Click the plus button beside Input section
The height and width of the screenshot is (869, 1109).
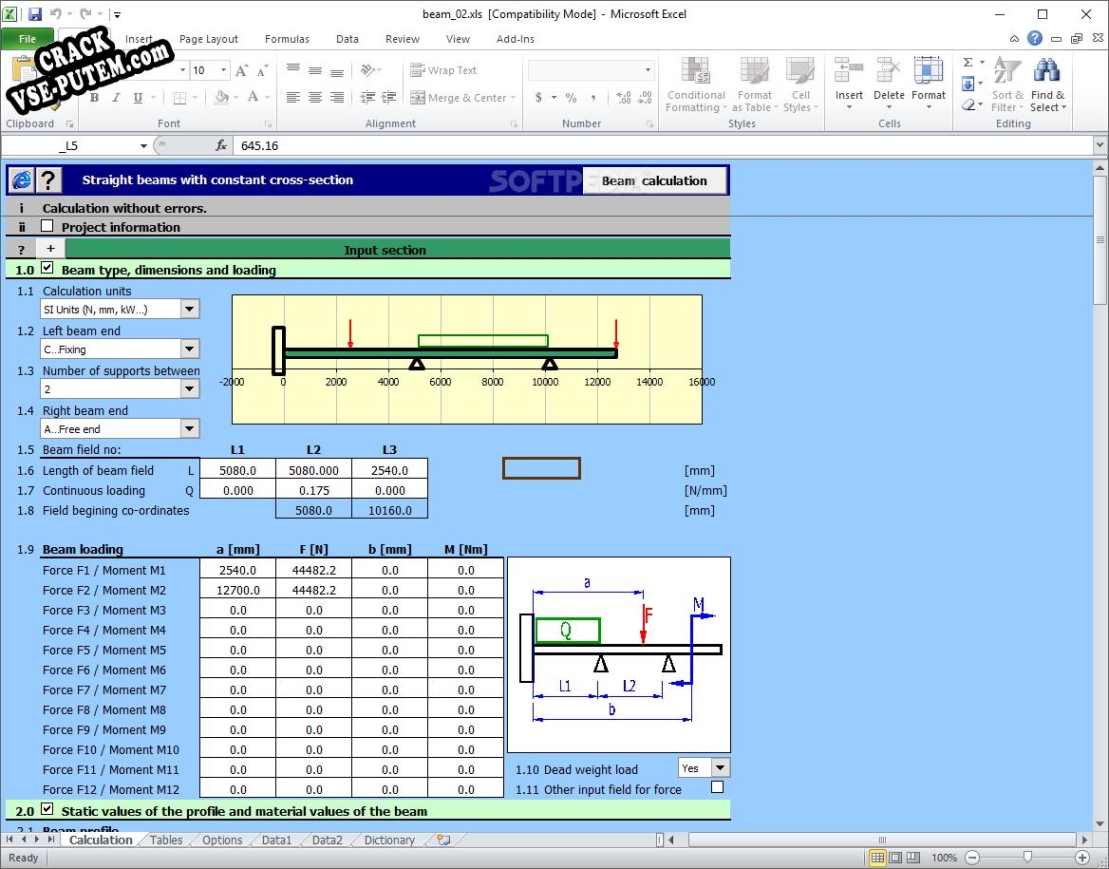point(50,249)
